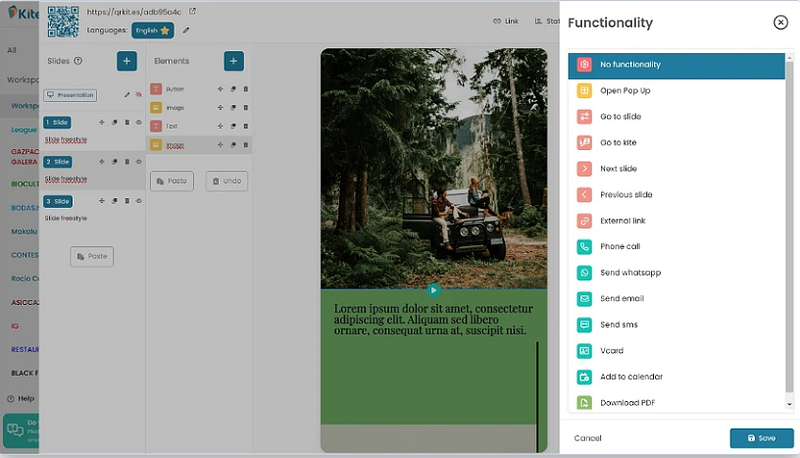Screen dimensions: 800x458
Task: Toggle visibility eye of slide 2
Action: (x=139, y=162)
